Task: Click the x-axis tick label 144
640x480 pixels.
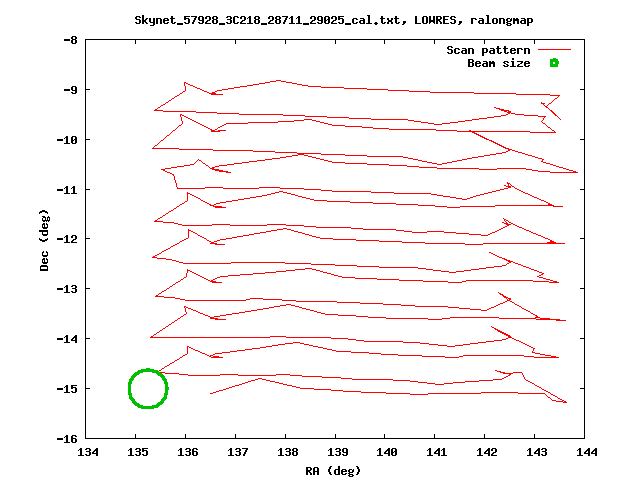Action: 587,452
